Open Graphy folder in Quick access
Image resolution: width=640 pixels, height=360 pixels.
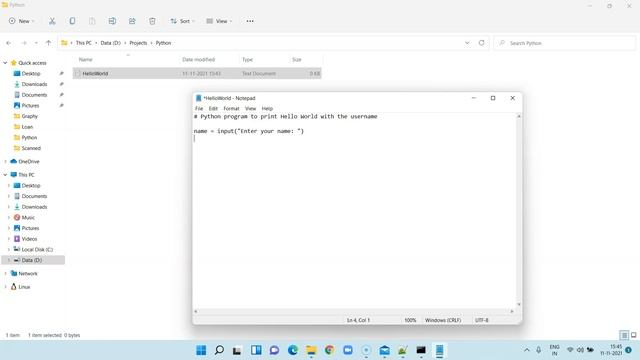click(x=29, y=116)
